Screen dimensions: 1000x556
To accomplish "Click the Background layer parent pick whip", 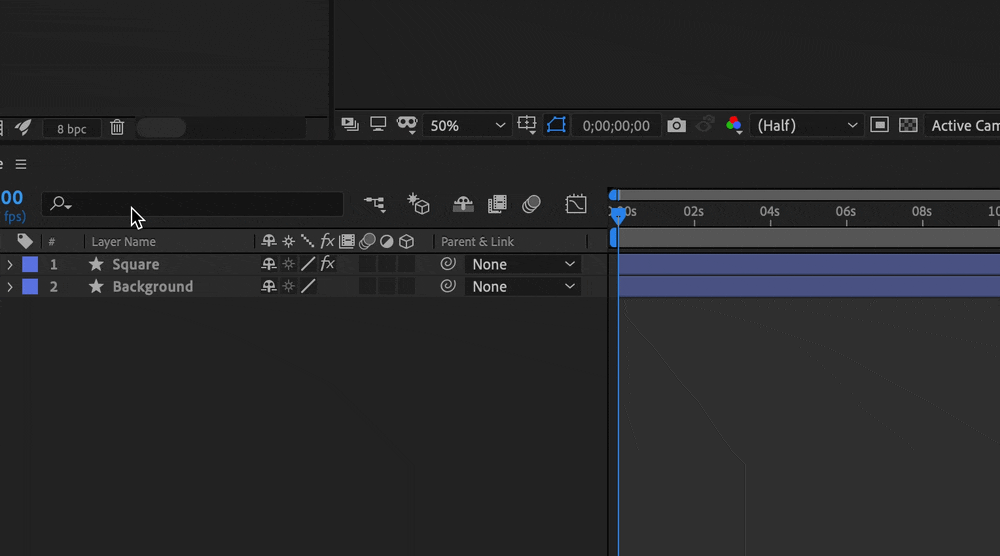I will pos(448,286).
